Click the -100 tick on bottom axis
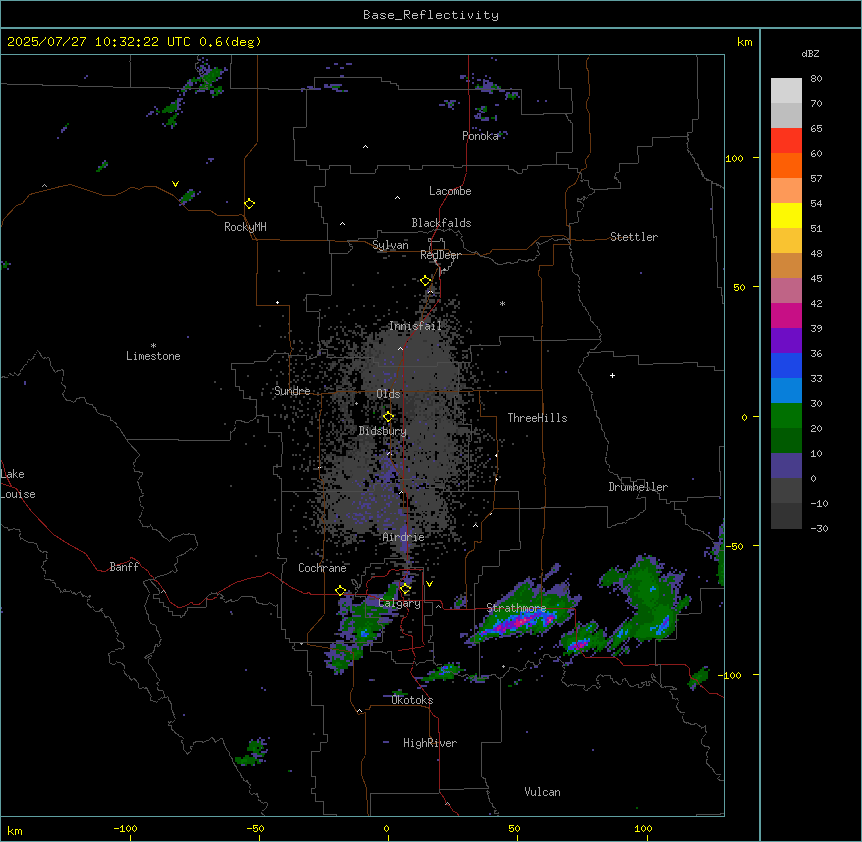The height and width of the screenshot is (842, 862). pos(125,829)
